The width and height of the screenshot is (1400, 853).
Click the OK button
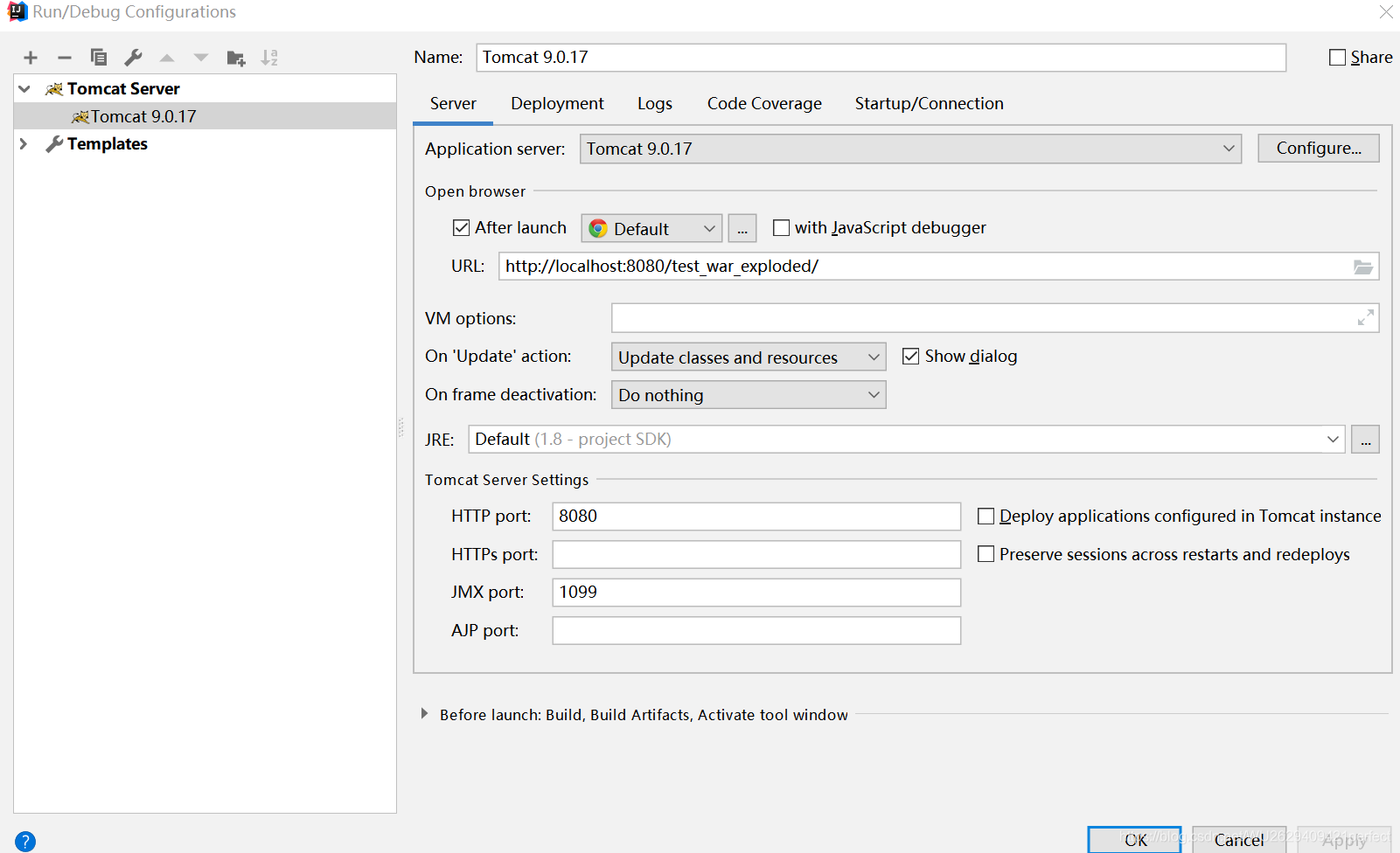1134,840
